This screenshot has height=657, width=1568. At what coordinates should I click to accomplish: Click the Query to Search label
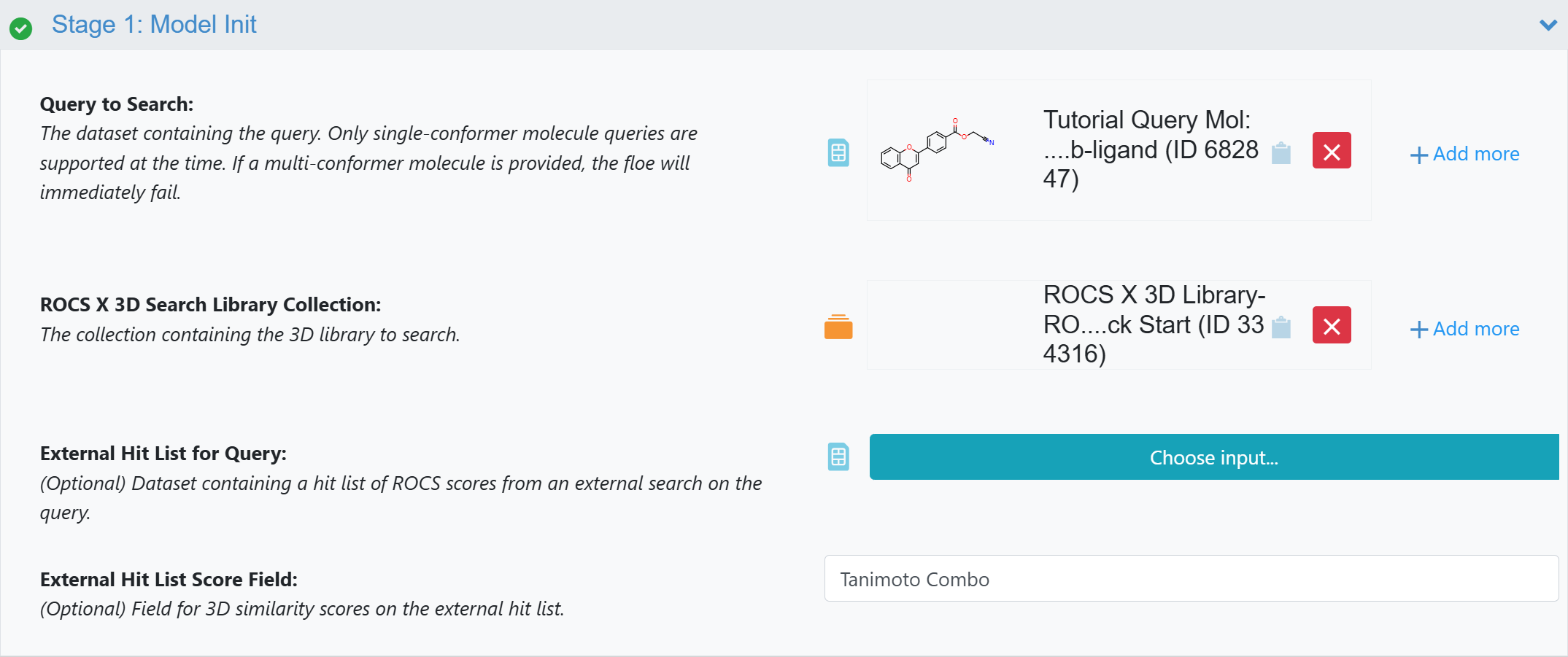pyautogui.click(x=117, y=104)
